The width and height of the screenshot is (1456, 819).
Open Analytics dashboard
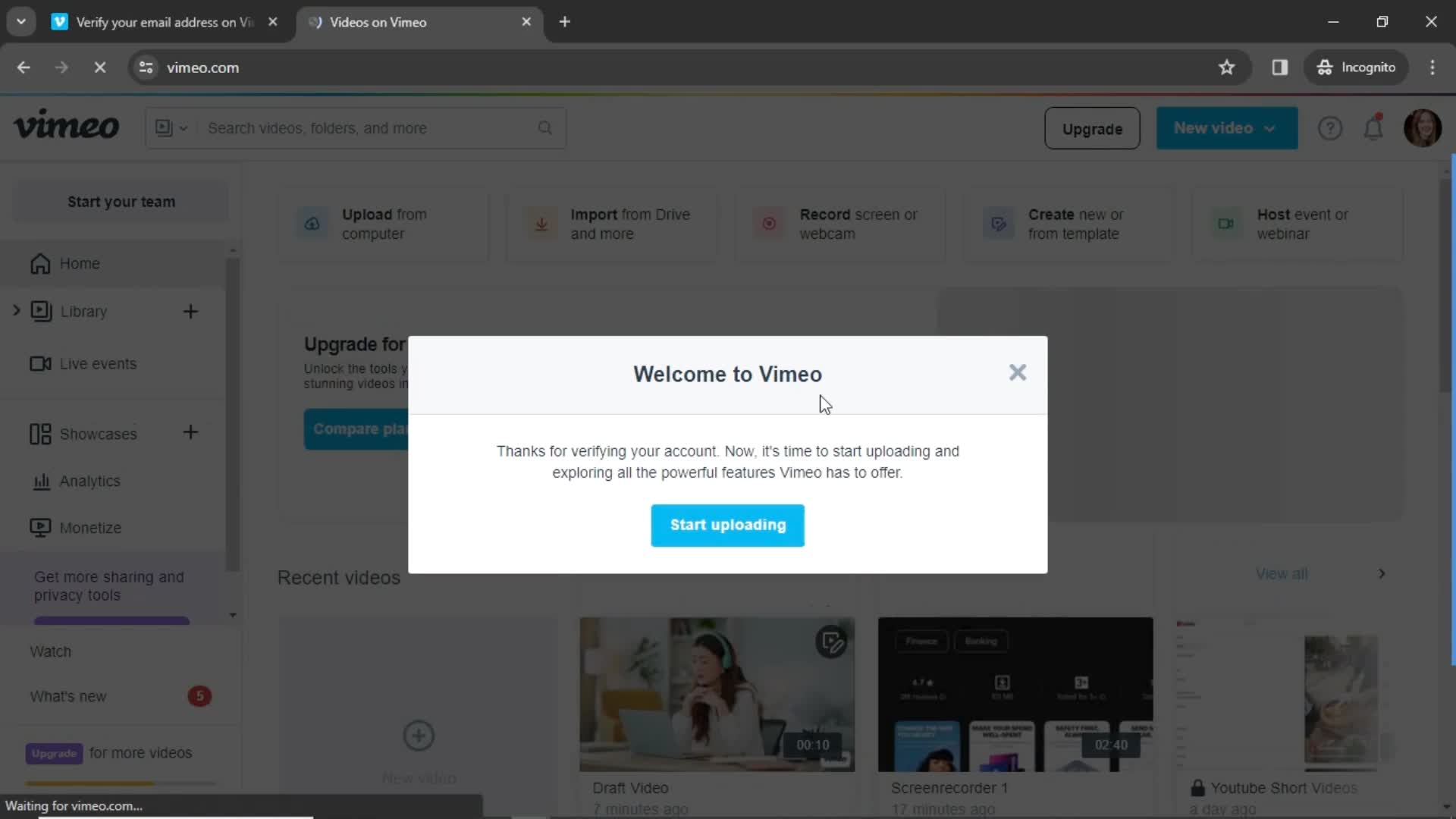(90, 481)
